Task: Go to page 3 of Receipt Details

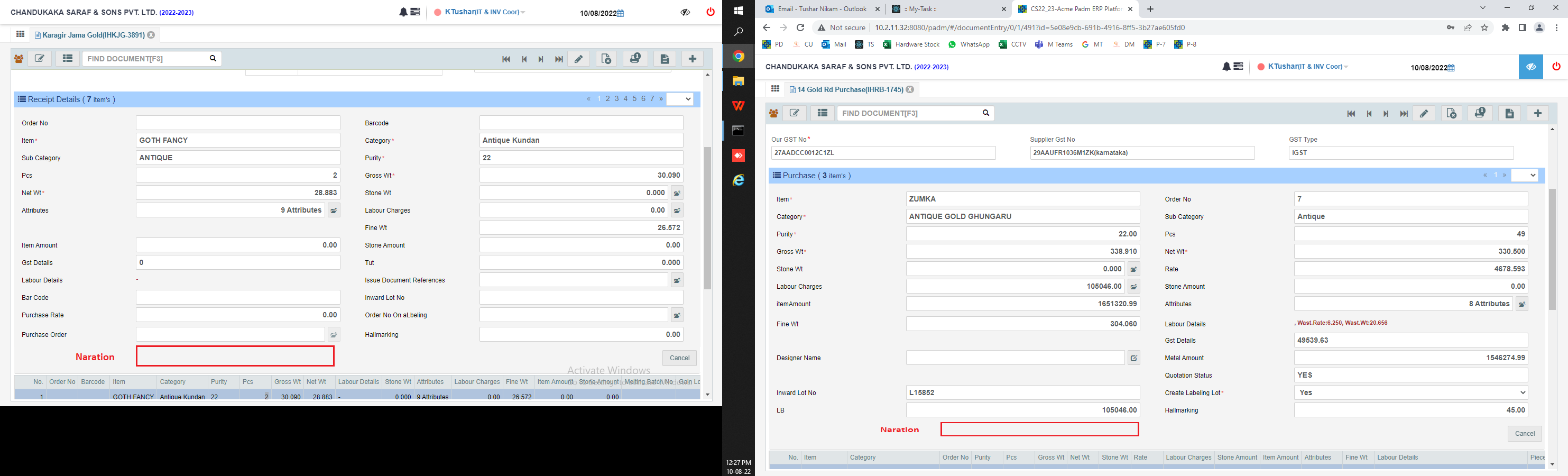Action: click(616, 98)
